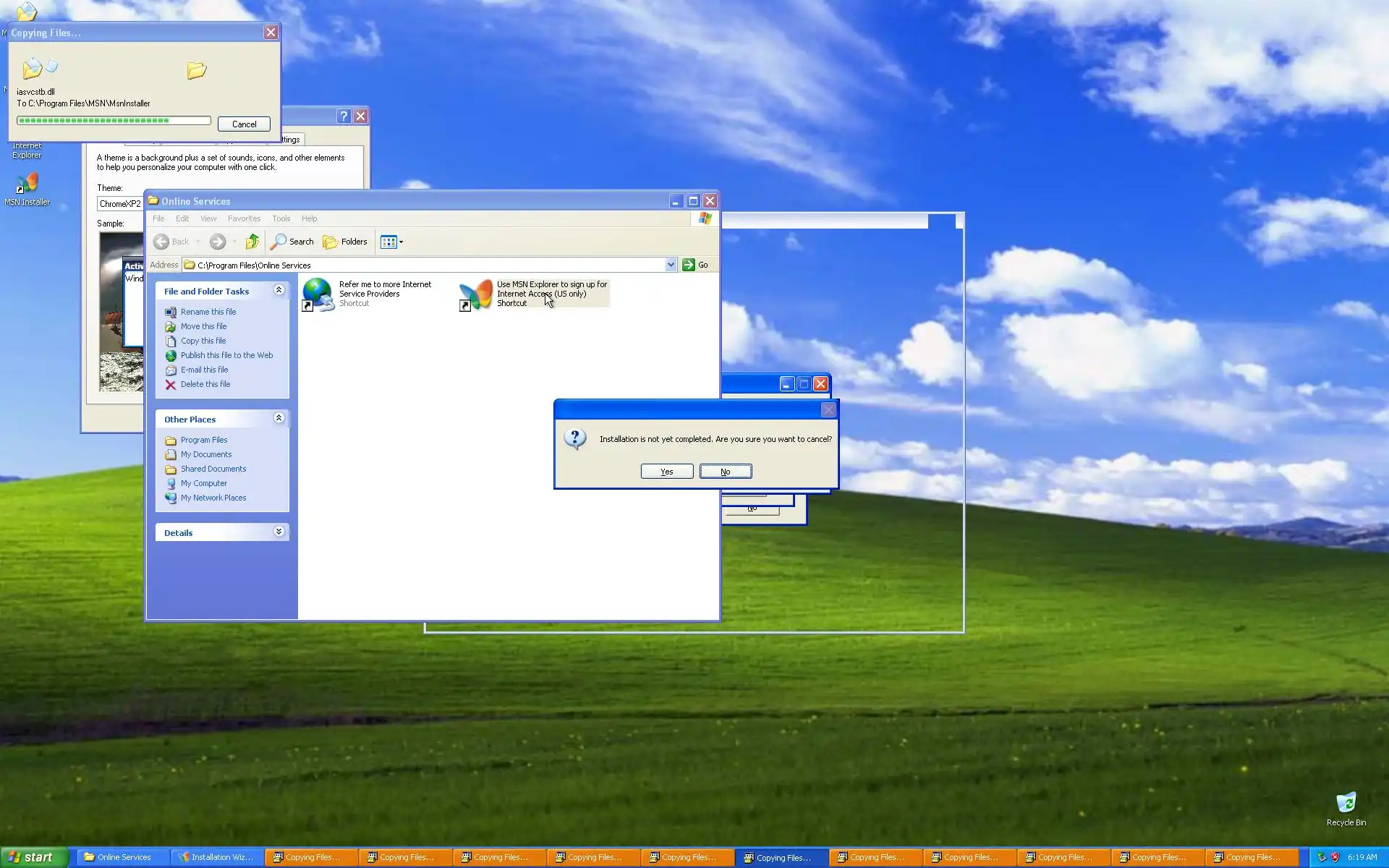The height and width of the screenshot is (868, 1389).
Task: Expand the Address bar dropdown
Action: click(x=671, y=265)
